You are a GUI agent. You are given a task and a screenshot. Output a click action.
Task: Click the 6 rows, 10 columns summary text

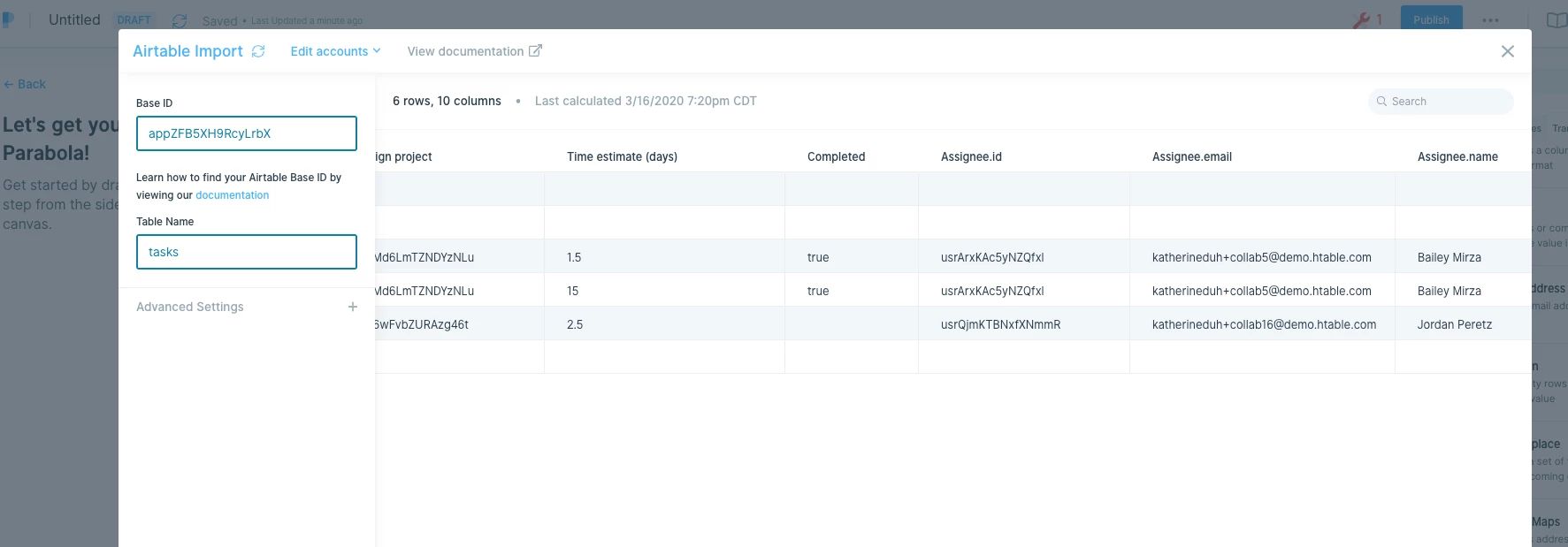tap(447, 101)
